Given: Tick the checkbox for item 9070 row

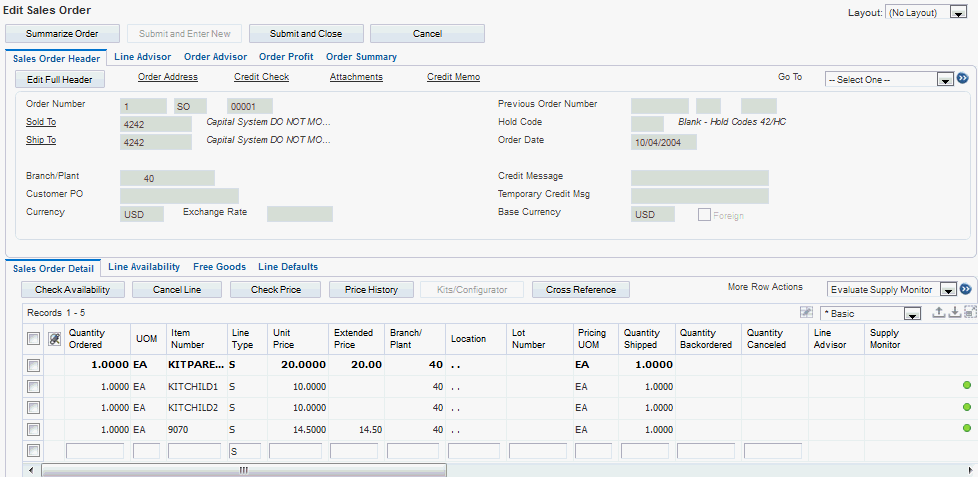Looking at the screenshot, I should 33,428.
